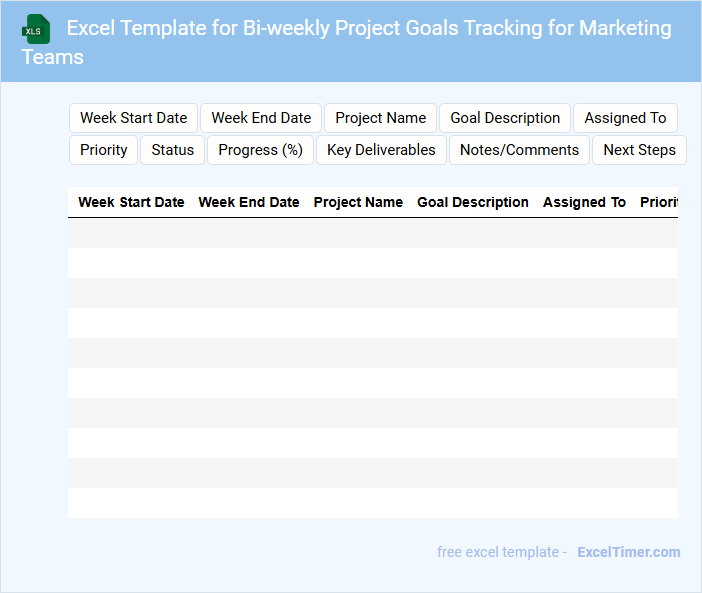Choose the Goal Description tag
Viewport: 702px width, 593px height.
(505, 118)
